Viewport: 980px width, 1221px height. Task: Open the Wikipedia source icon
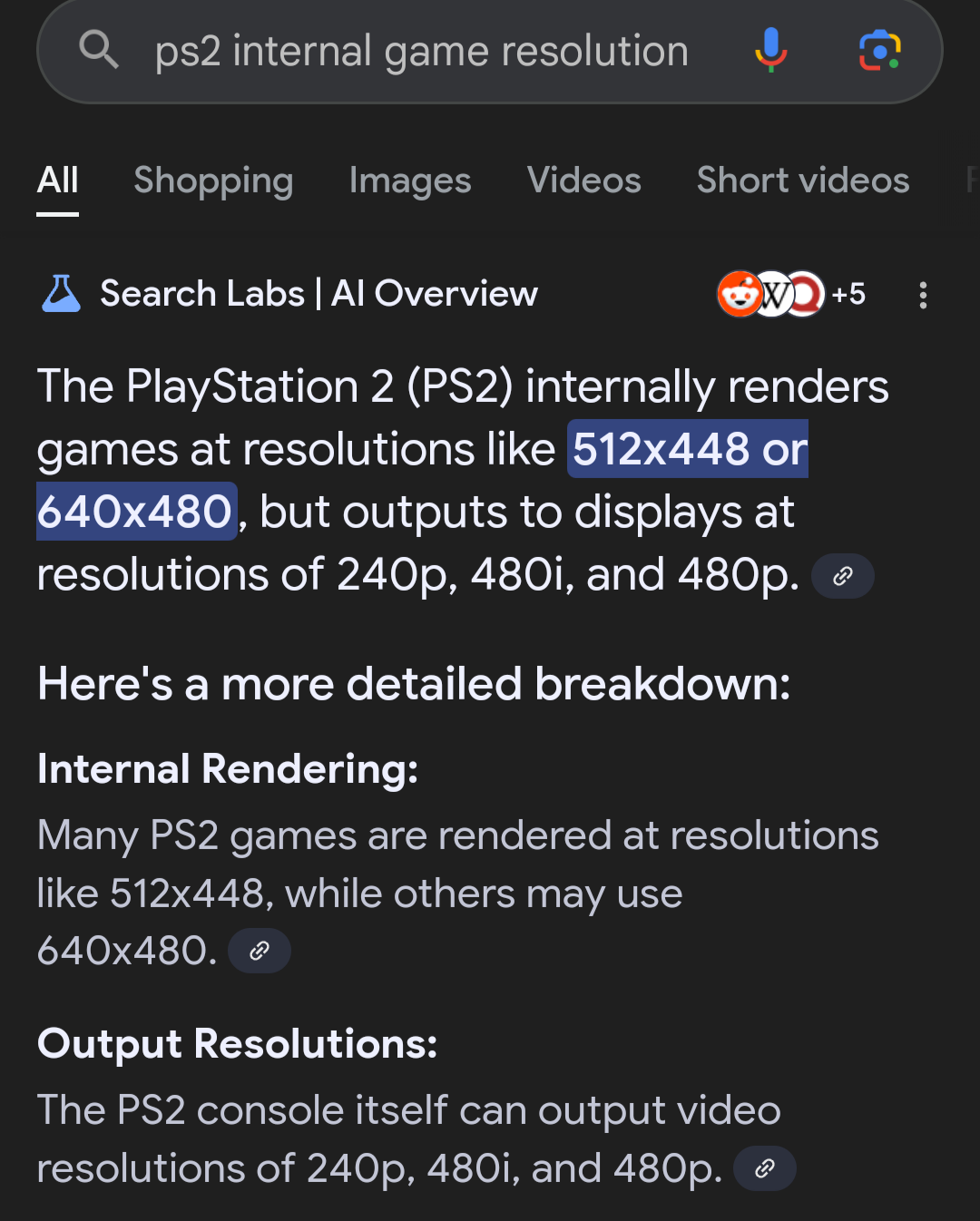point(772,294)
